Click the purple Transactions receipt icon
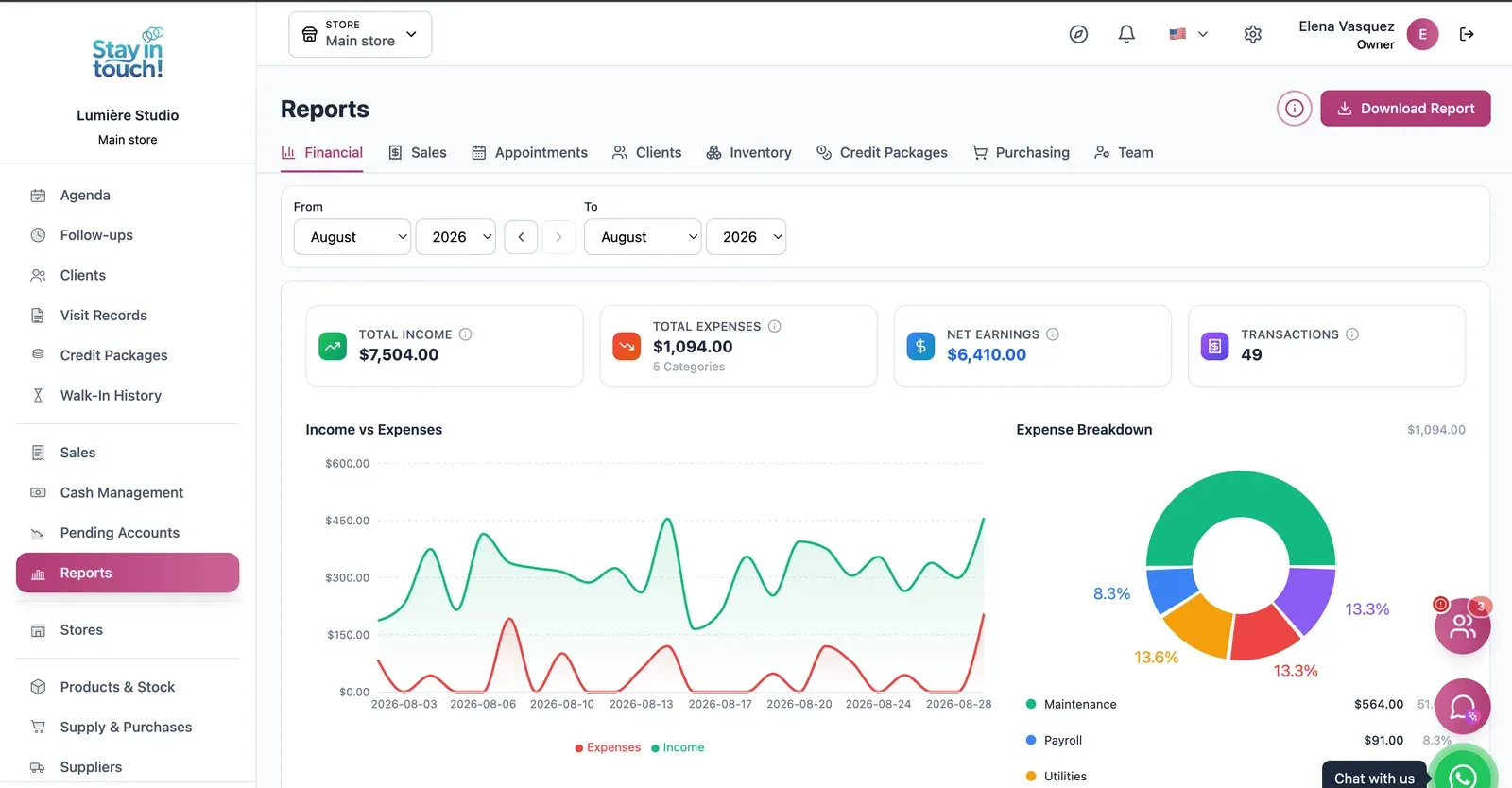Viewport: 1512px width, 788px height. [1214, 346]
